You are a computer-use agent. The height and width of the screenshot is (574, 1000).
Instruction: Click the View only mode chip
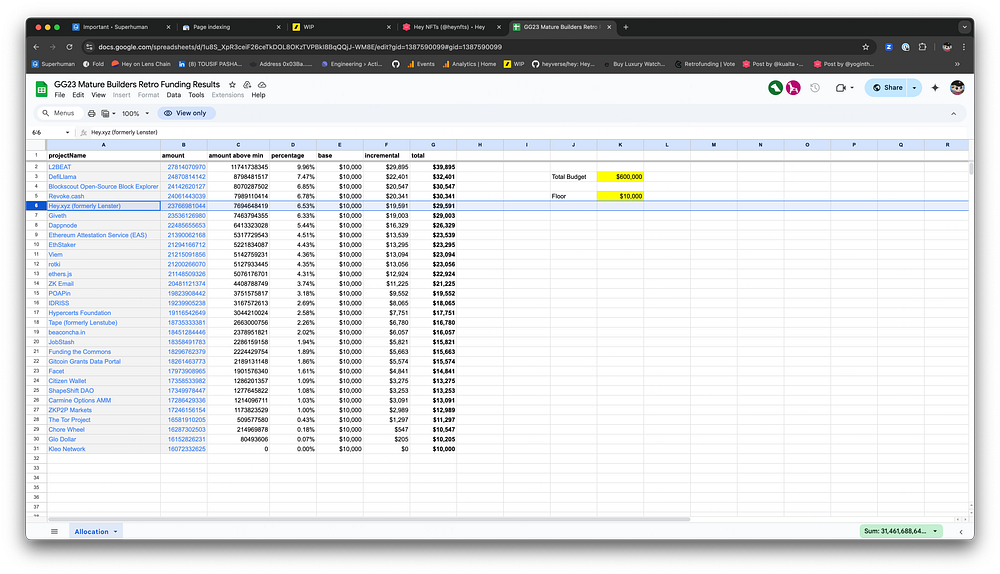coord(186,113)
